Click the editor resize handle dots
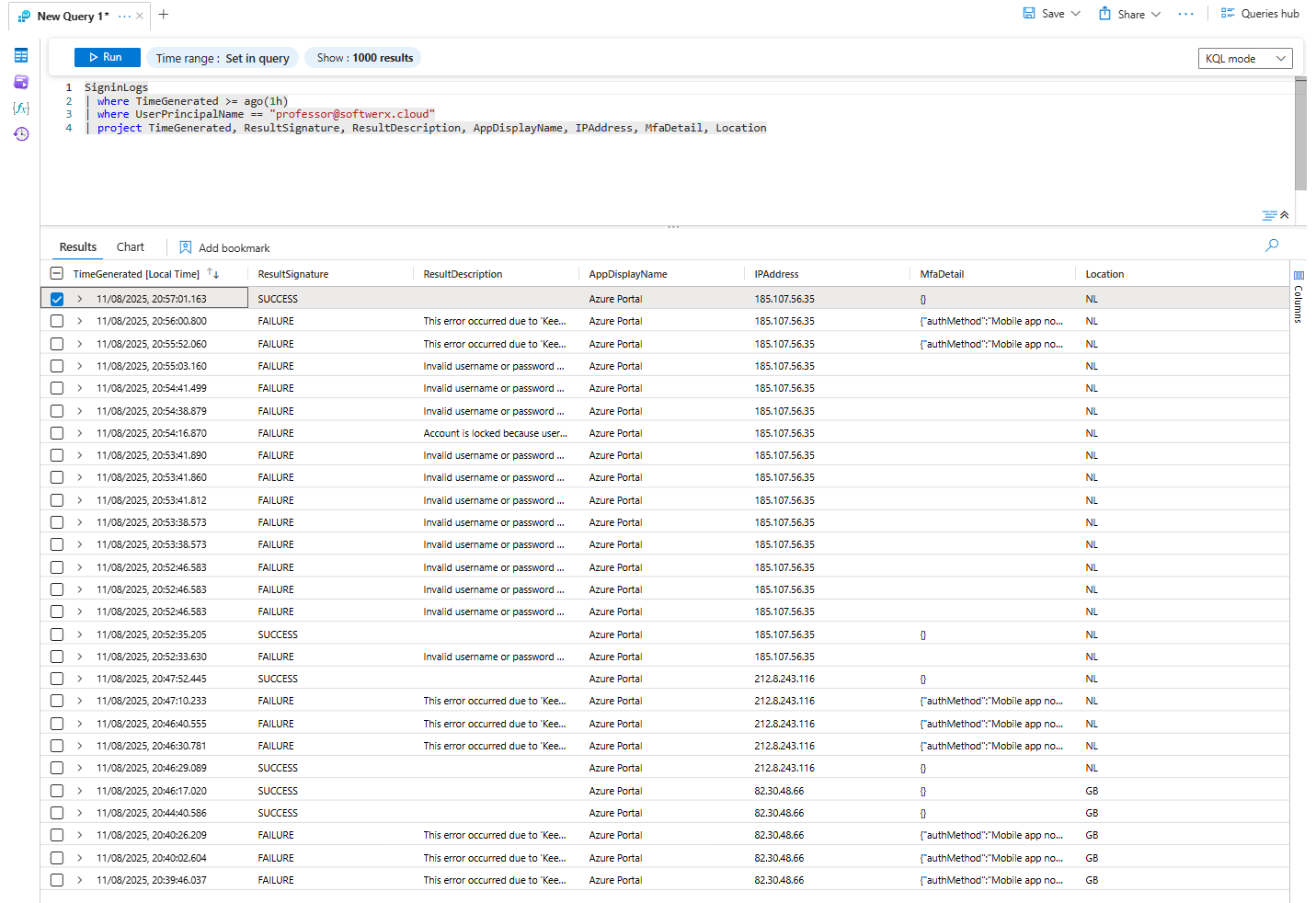Image resolution: width=1316 pixels, height=903 pixels. [673, 226]
